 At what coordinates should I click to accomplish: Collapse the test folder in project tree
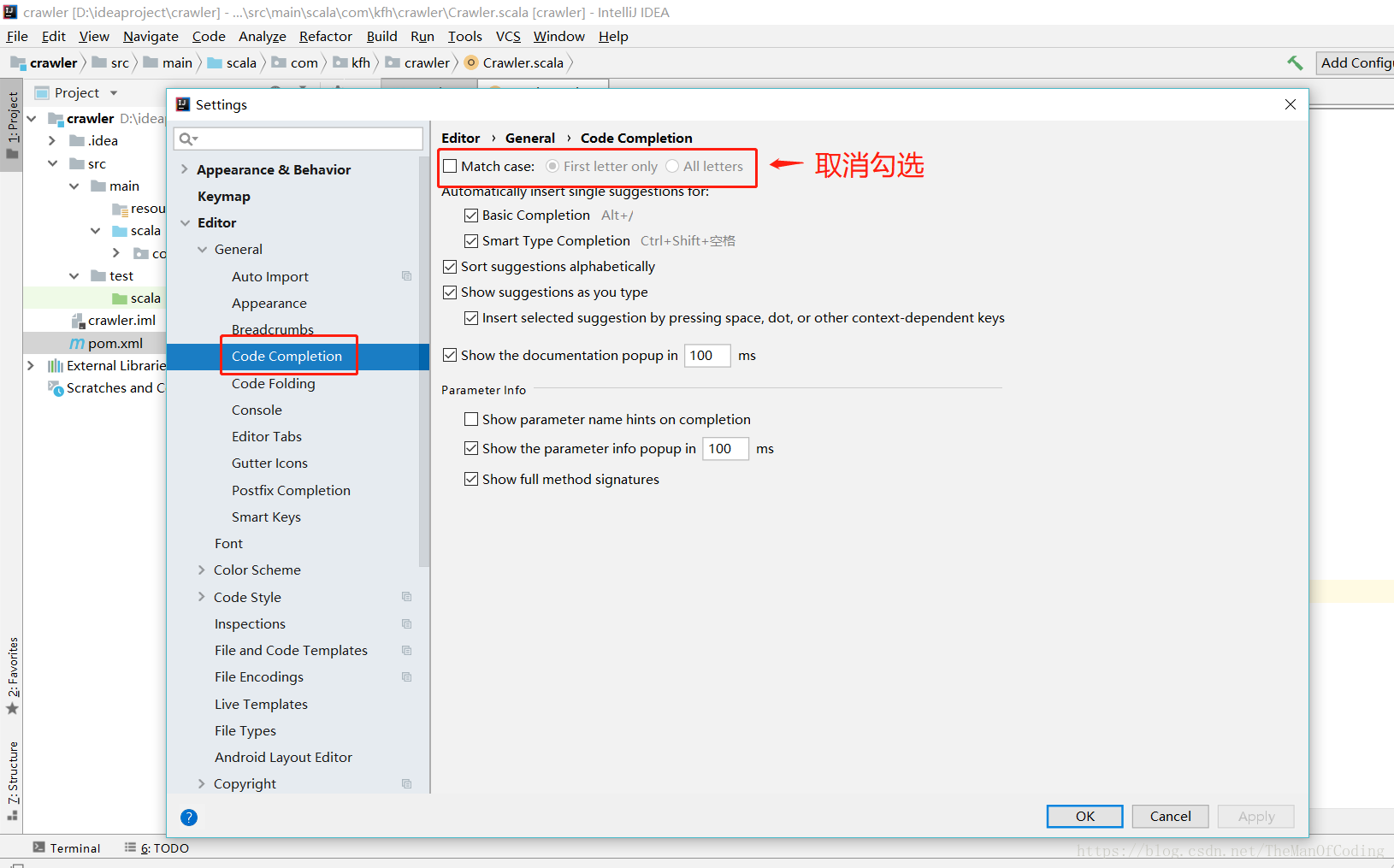pos(74,276)
